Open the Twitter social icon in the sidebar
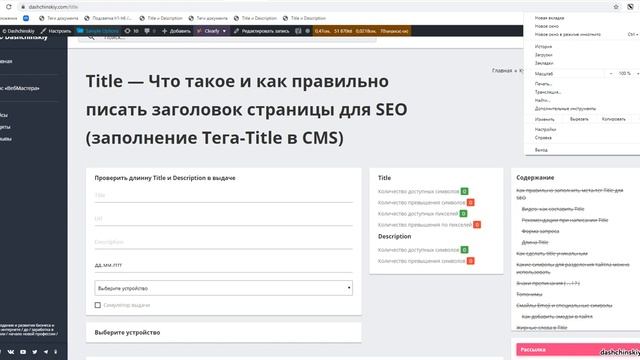 (x=35, y=352)
